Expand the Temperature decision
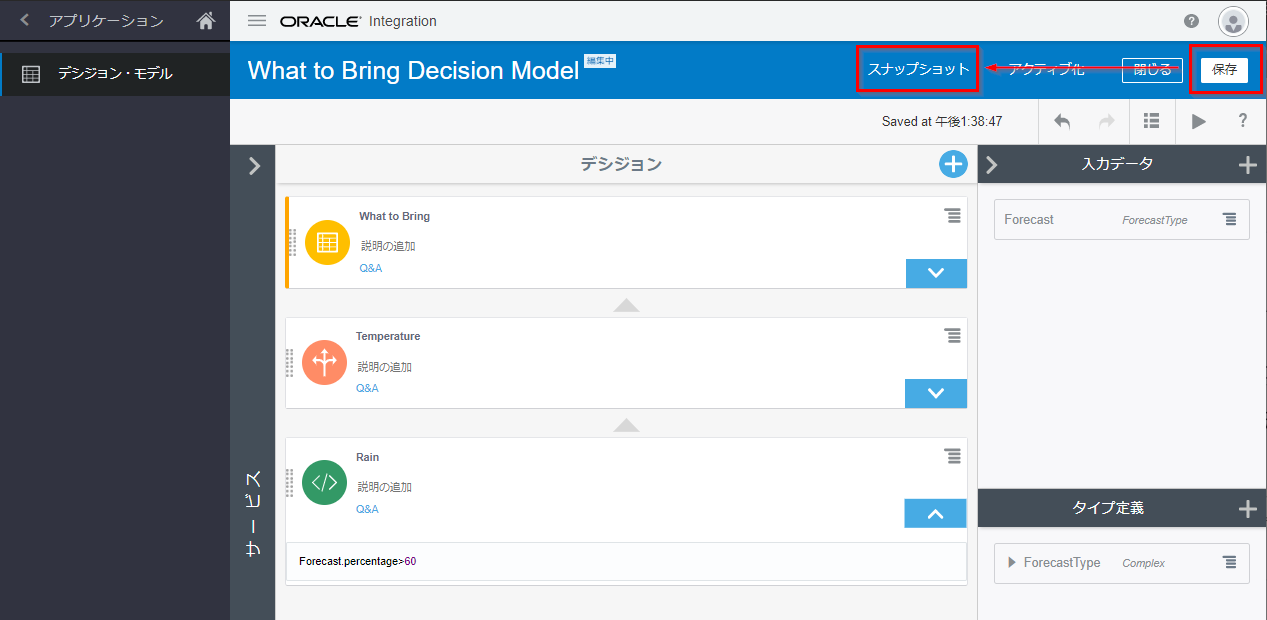The image size is (1267, 620). point(936,393)
